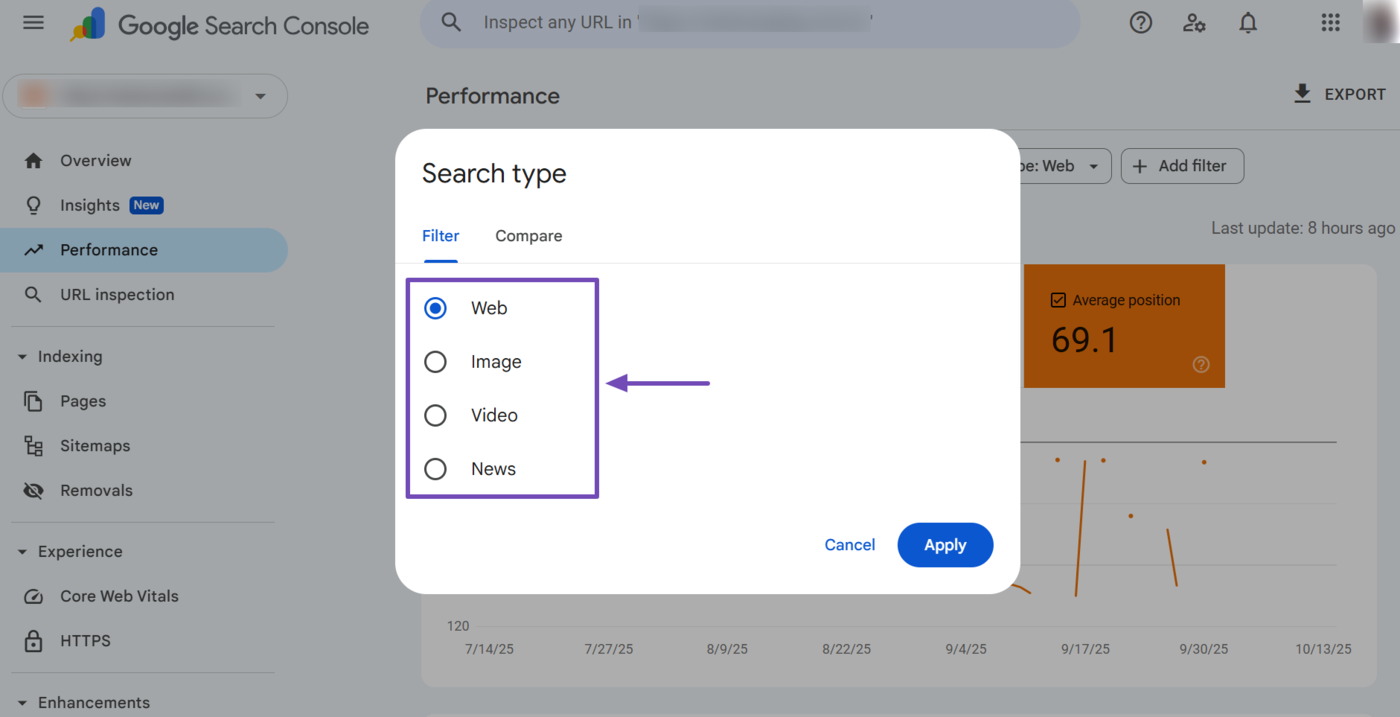Collapse the Indexing section
This screenshot has width=1400, height=717.
click(22, 357)
